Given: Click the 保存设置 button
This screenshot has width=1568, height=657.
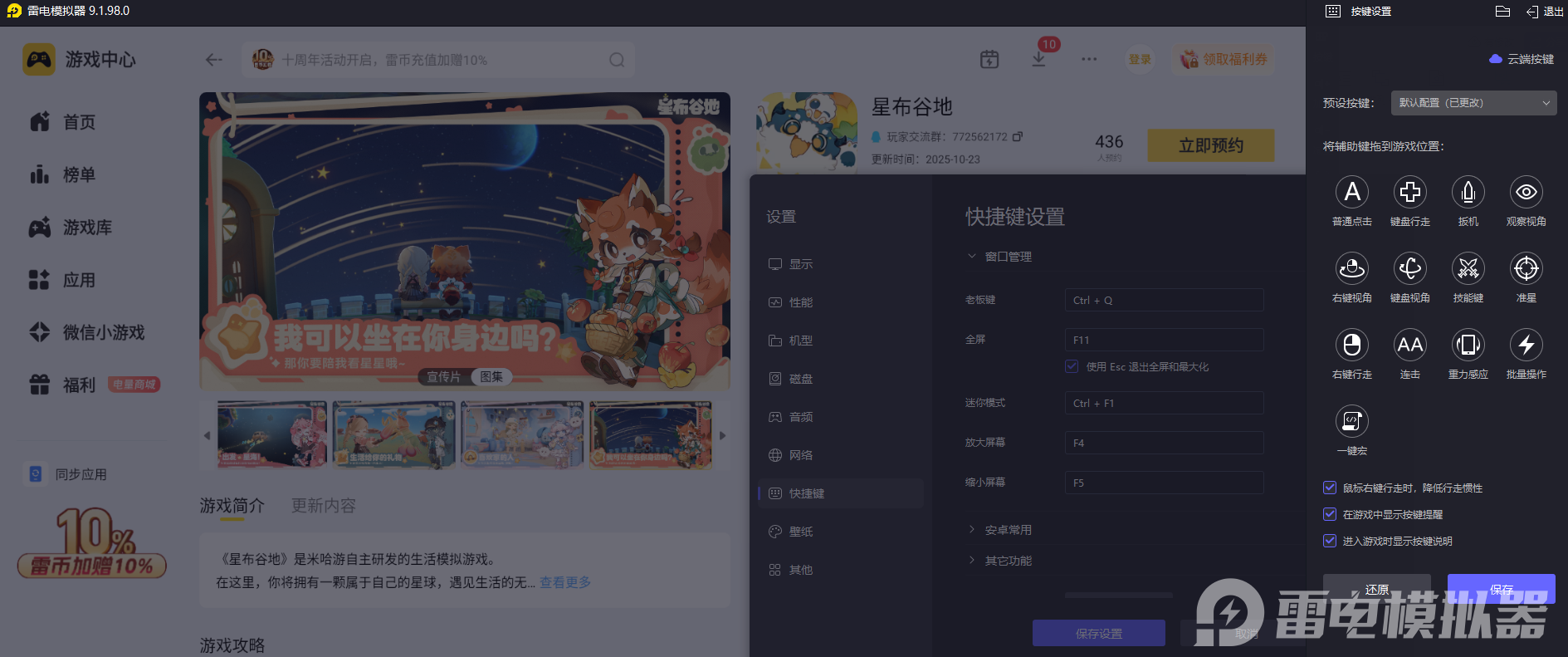Looking at the screenshot, I should pos(1099,633).
